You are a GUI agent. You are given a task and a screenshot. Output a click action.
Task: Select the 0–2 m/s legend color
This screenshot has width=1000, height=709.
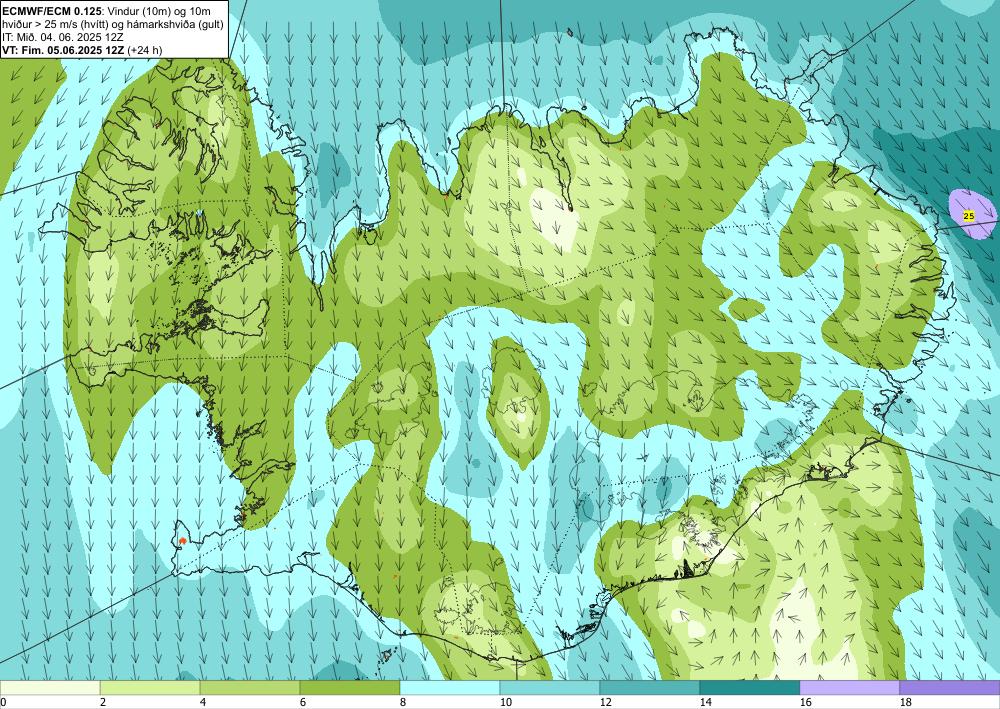click(x=50, y=687)
